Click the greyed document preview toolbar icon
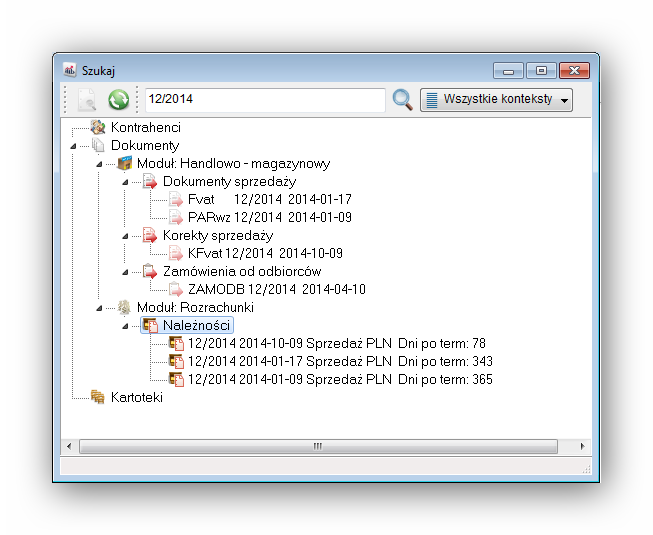Viewport: 653px width, 535px height. click(87, 100)
